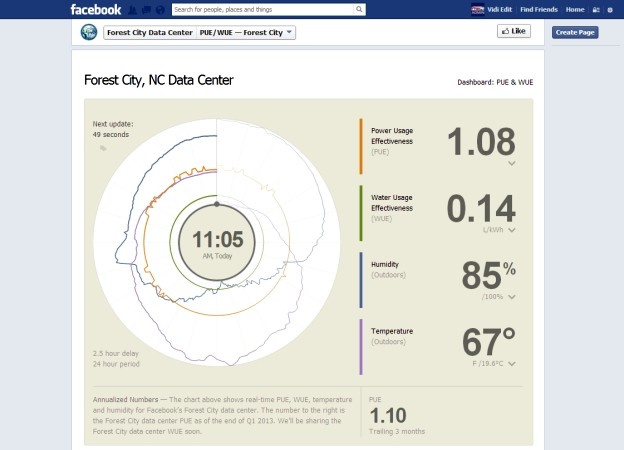Open privacy shortcuts icon
This screenshot has height=450, width=624.
(596, 10)
